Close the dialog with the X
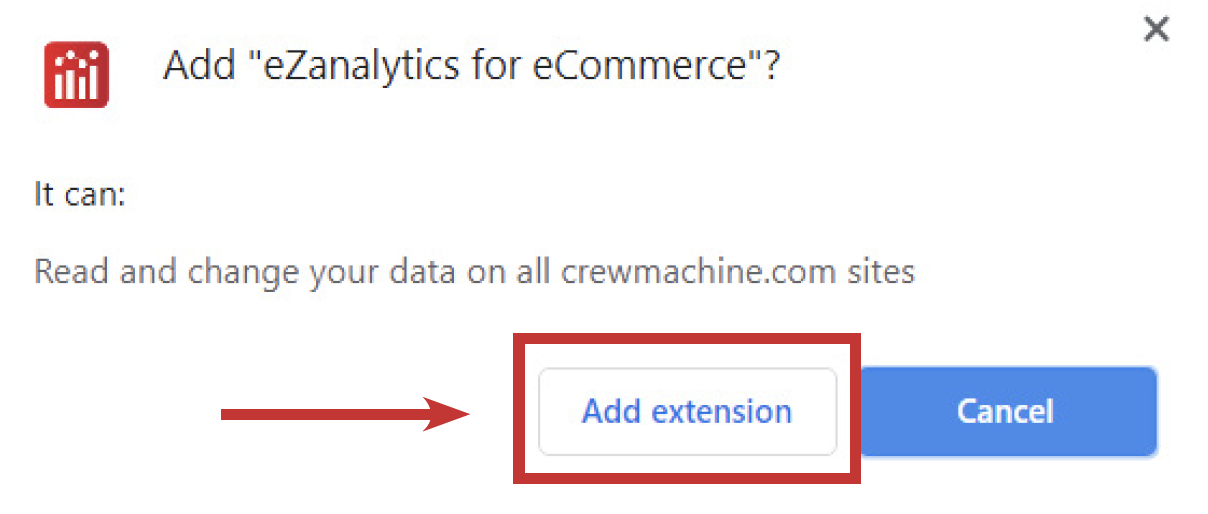 [x=1156, y=30]
